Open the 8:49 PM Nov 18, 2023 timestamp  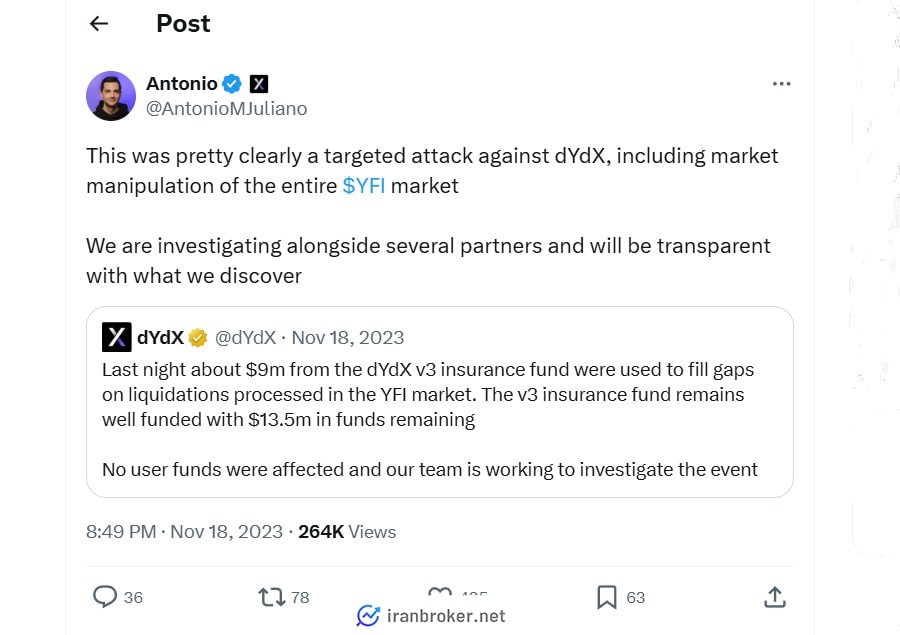pos(184,532)
